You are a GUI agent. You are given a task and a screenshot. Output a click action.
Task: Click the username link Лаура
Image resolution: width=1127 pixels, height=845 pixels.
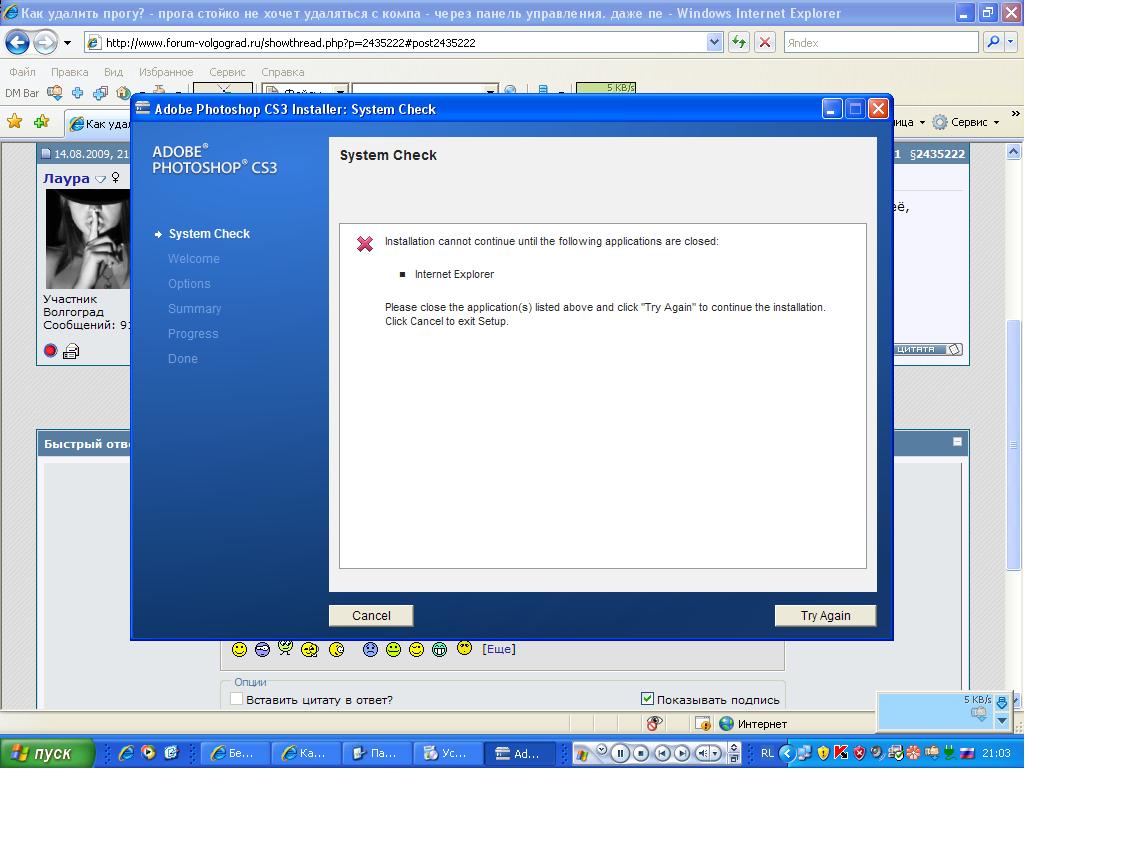click(x=66, y=178)
